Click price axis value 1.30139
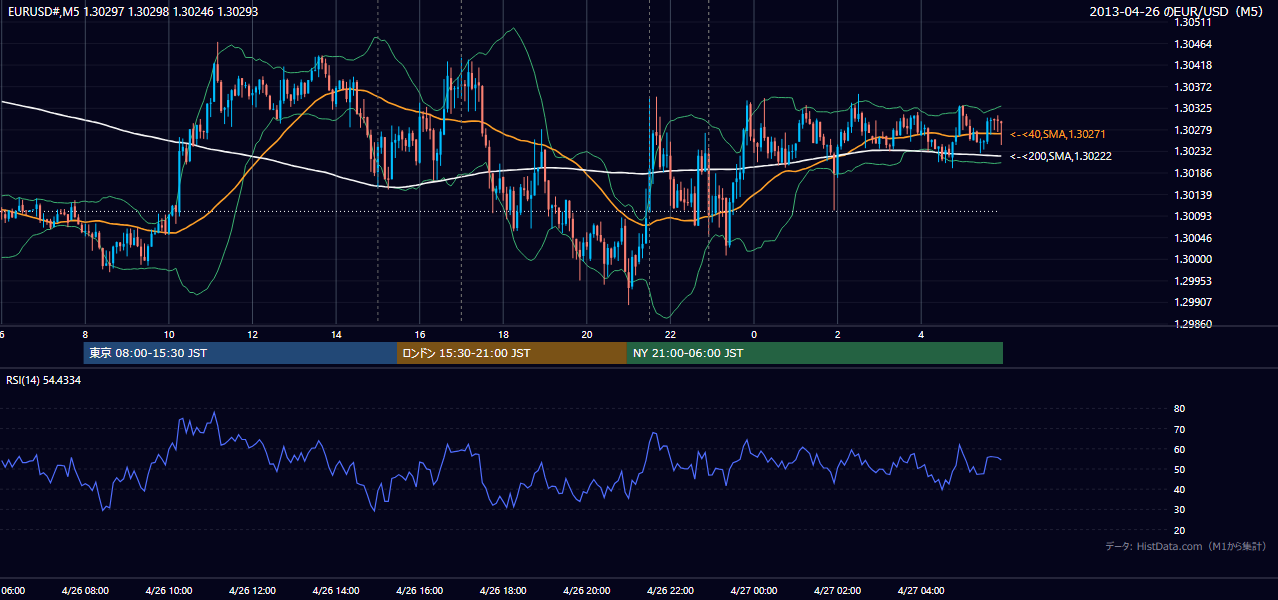 click(1194, 195)
